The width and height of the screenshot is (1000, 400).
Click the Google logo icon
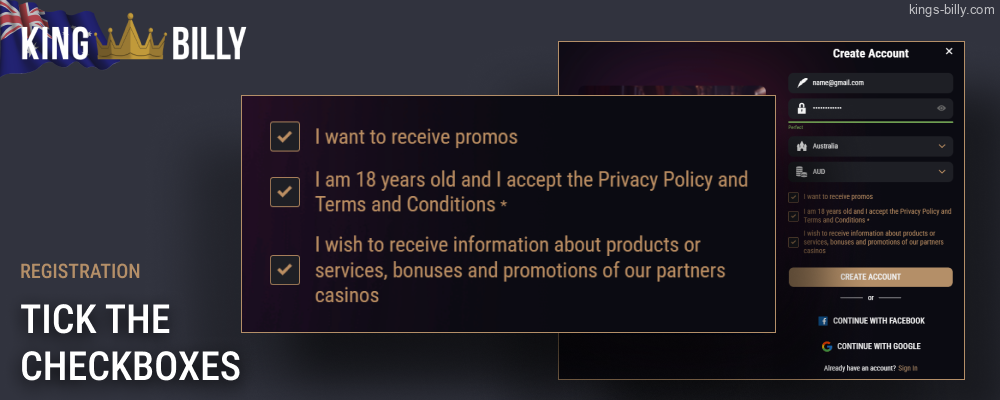point(827,346)
